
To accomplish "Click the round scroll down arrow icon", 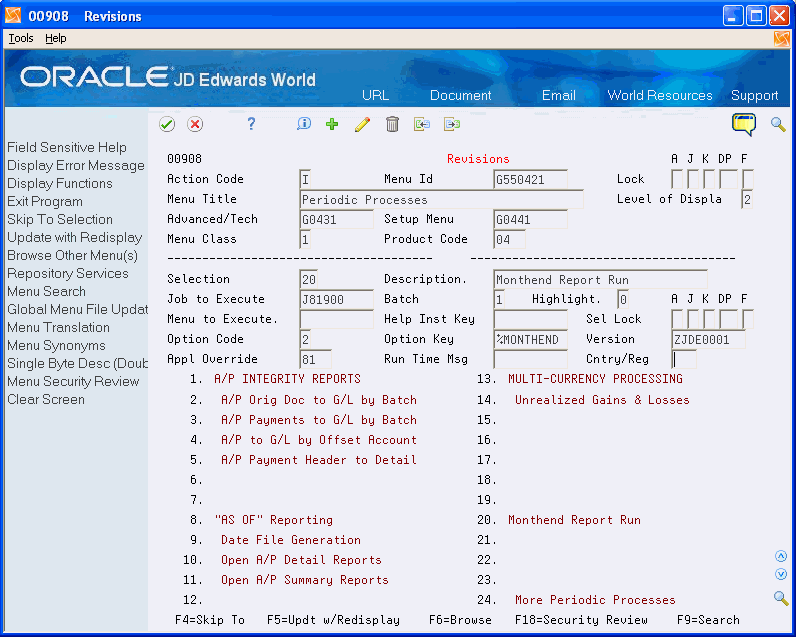I will 781,574.
